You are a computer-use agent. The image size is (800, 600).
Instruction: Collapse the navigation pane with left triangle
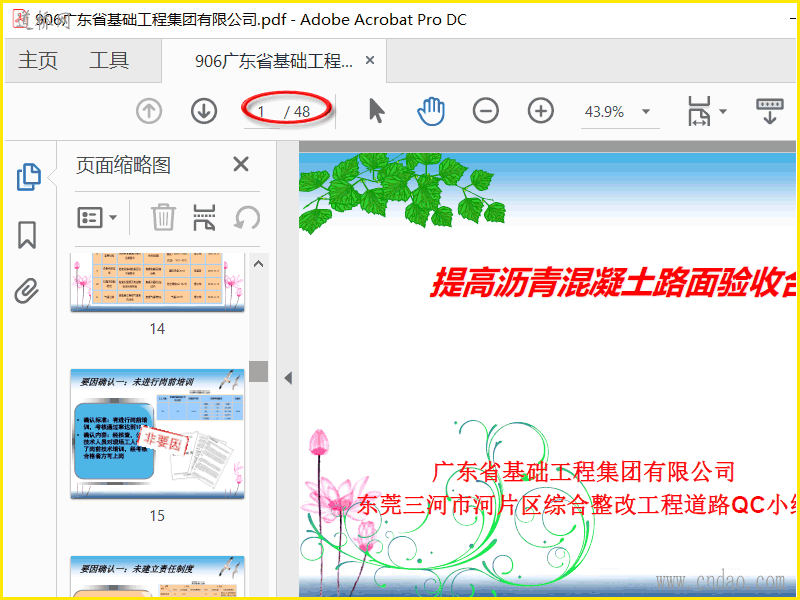pos(288,378)
